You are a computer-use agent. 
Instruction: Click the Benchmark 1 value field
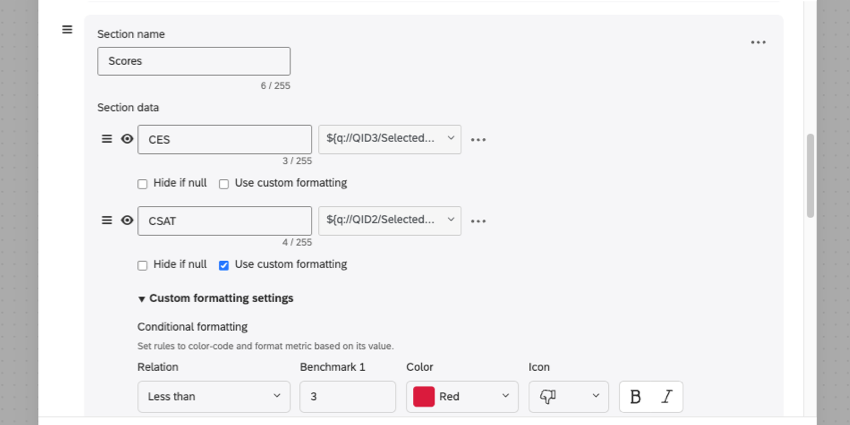348,397
